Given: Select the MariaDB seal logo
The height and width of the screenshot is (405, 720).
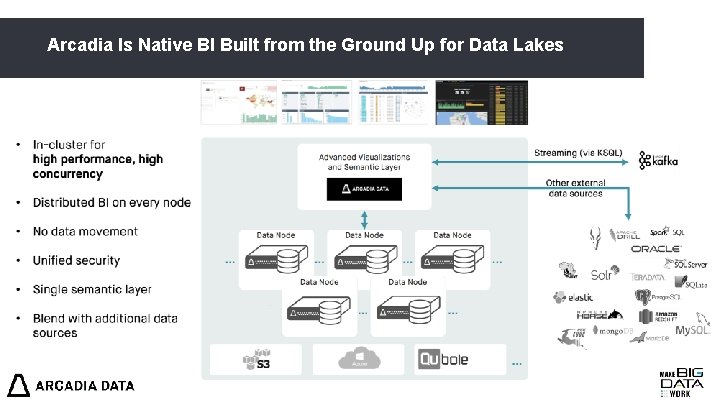Looking at the screenshot, I should point(649,338).
